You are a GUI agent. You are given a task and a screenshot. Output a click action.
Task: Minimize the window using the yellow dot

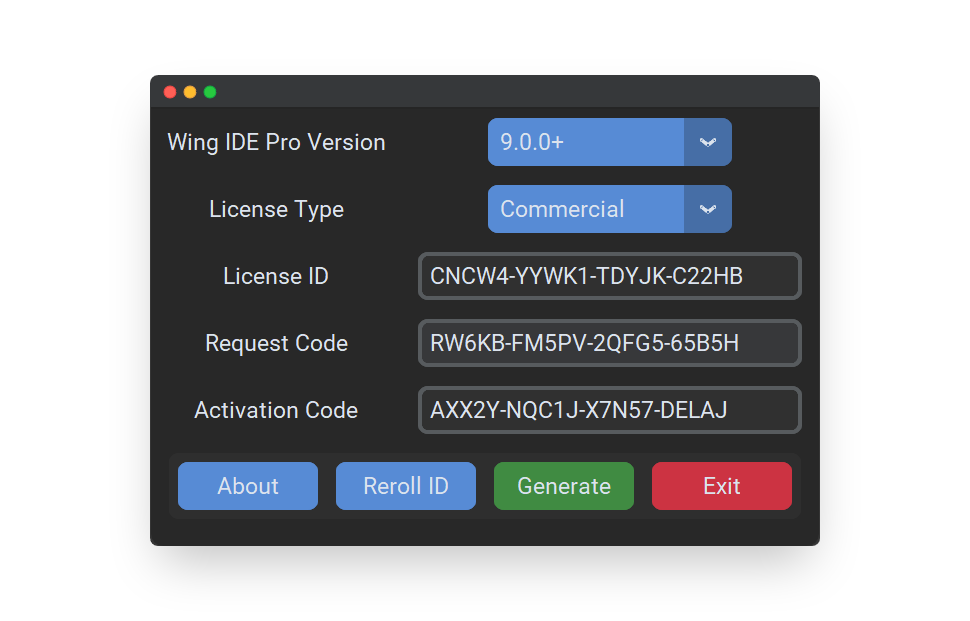(x=190, y=92)
